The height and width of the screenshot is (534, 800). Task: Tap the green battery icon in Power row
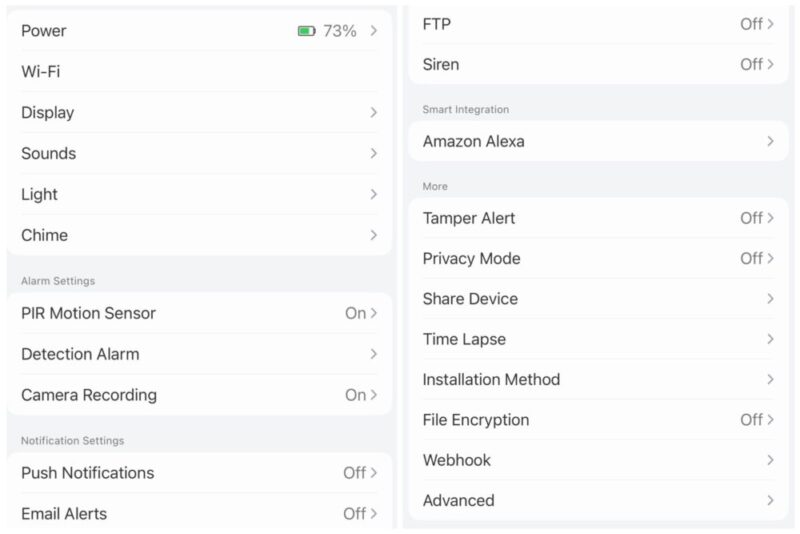click(x=307, y=31)
